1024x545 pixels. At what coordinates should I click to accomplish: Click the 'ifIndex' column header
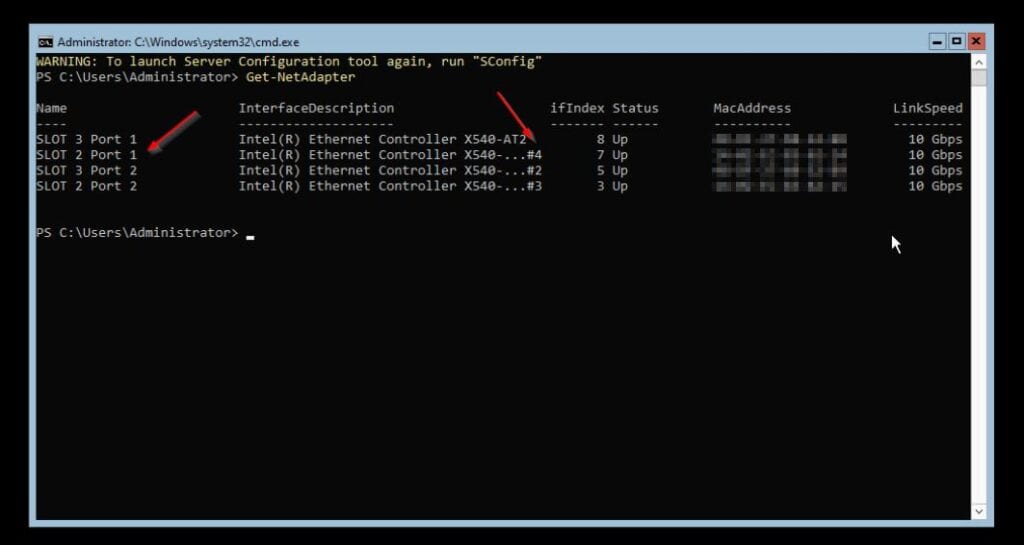coord(577,108)
